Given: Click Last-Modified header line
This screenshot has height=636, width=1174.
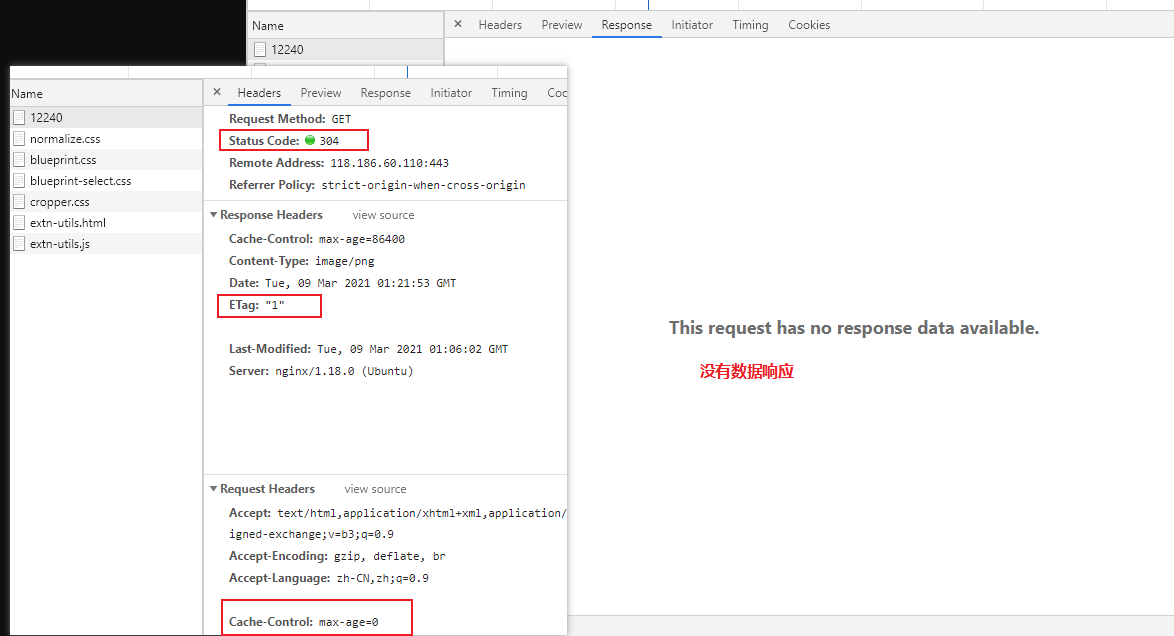Looking at the screenshot, I should [368, 349].
